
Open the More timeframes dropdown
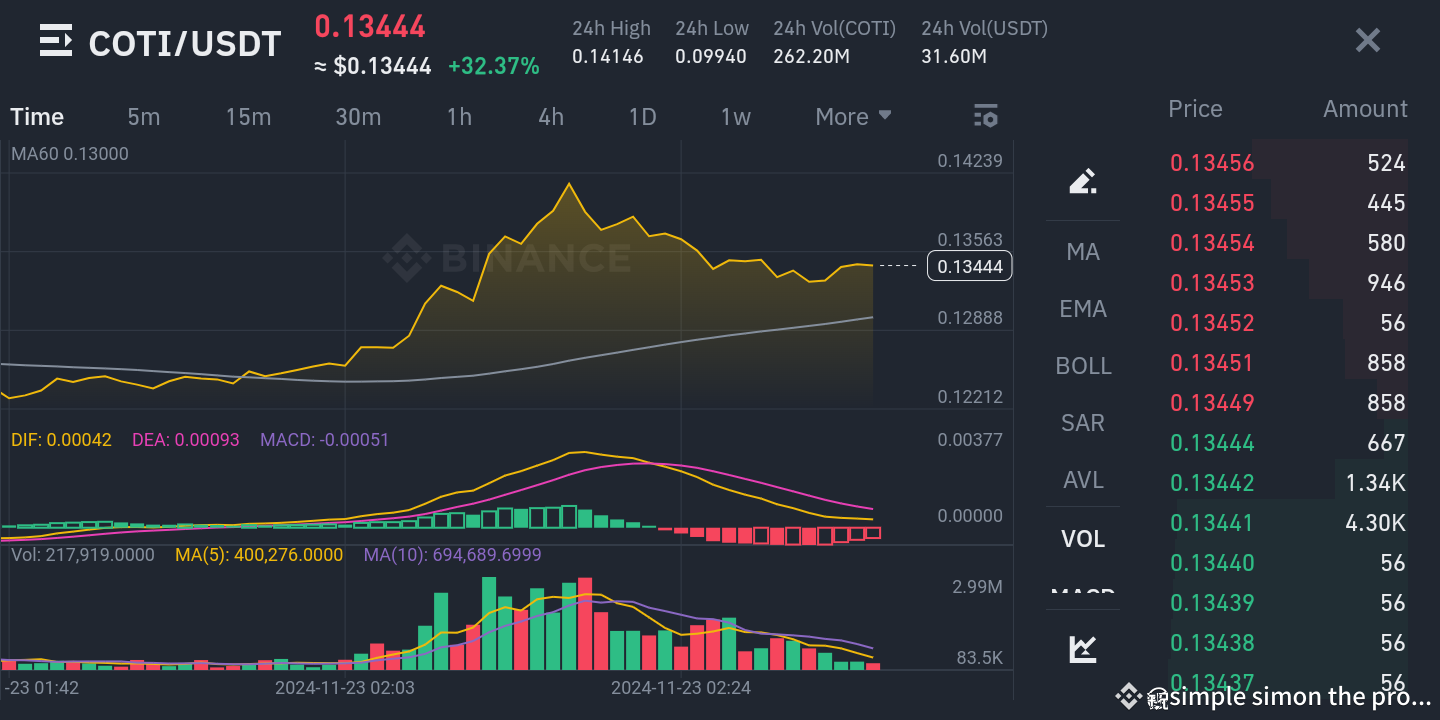tap(852, 116)
